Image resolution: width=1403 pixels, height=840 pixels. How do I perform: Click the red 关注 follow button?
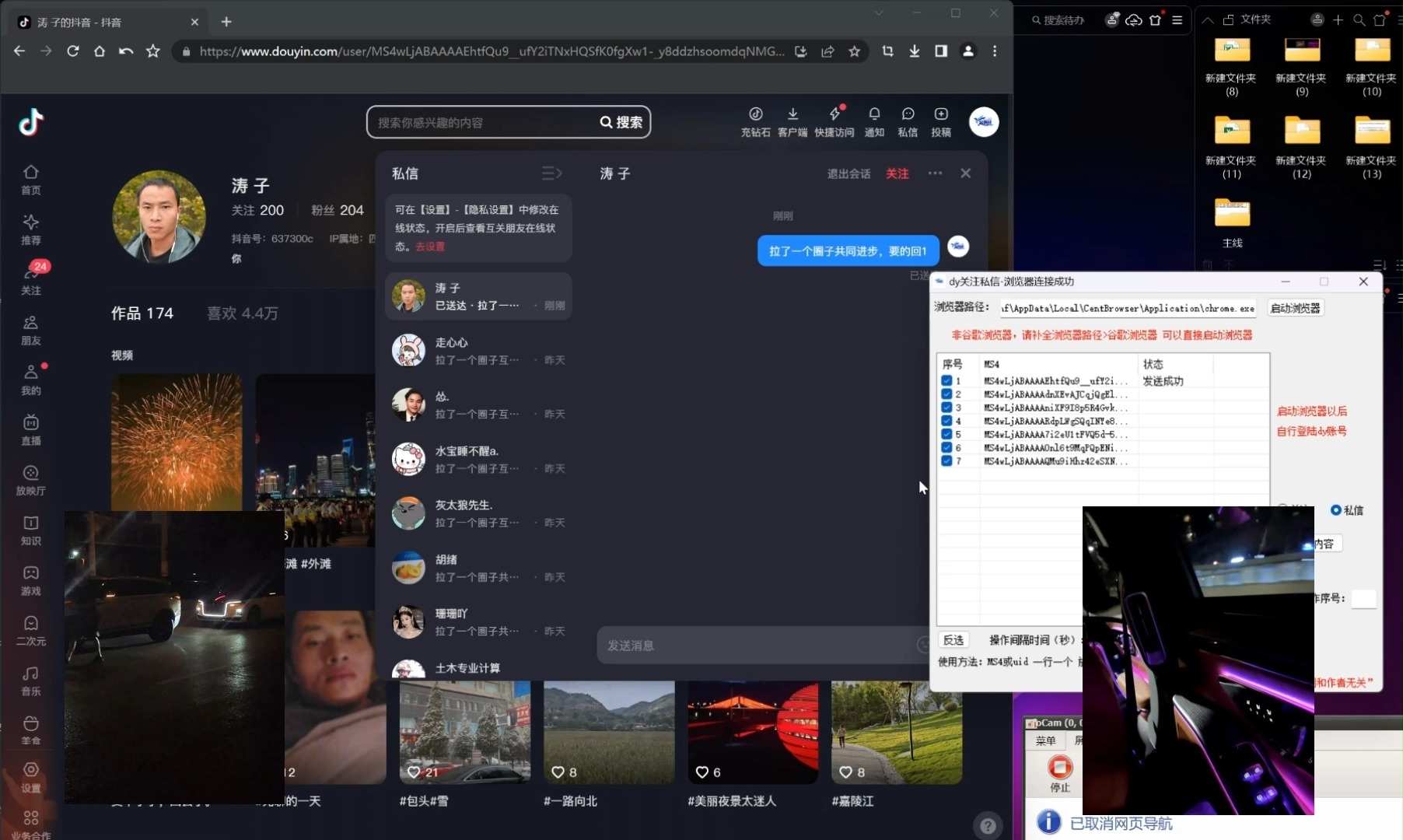897,173
